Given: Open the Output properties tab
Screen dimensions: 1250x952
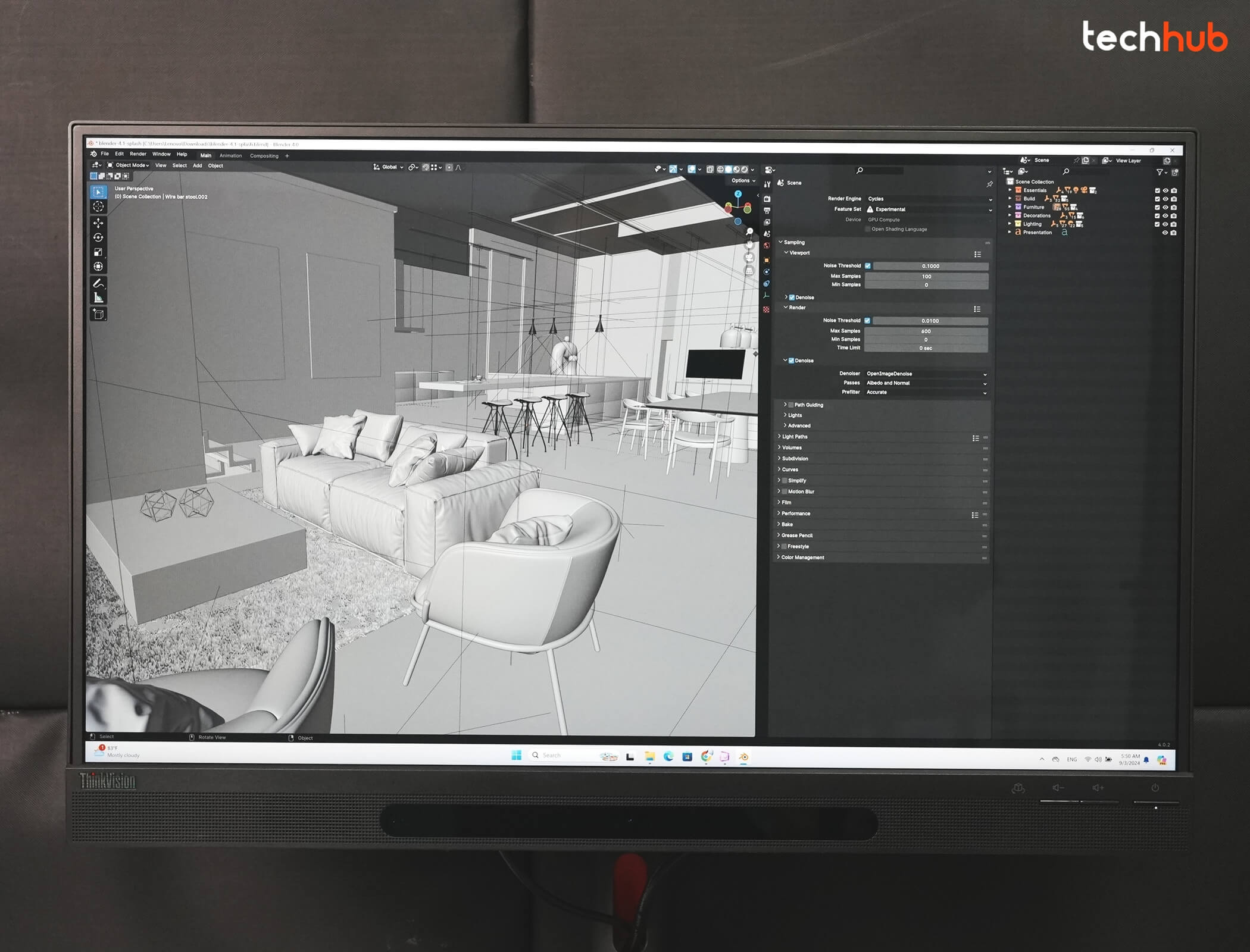Looking at the screenshot, I should (767, 211).
